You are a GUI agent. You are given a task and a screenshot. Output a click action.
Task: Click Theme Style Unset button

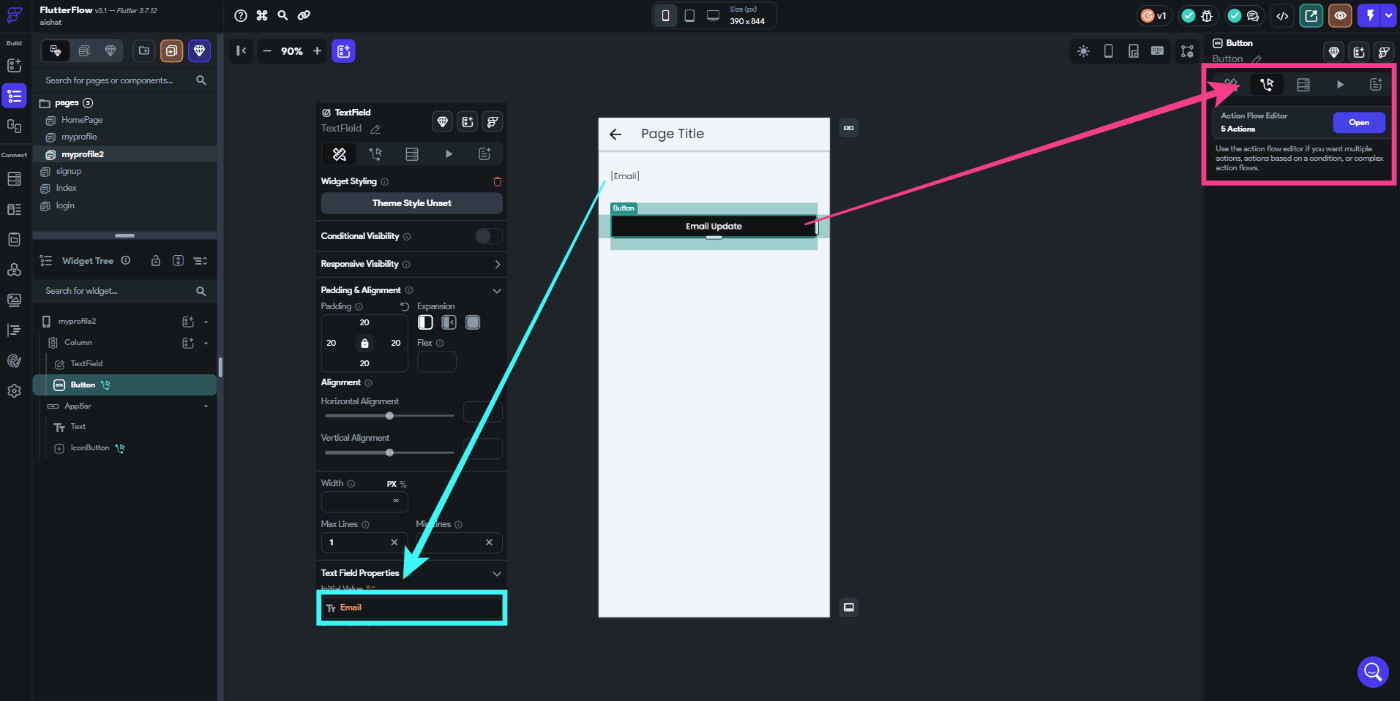pyautogui.click(x=411, y=203)
